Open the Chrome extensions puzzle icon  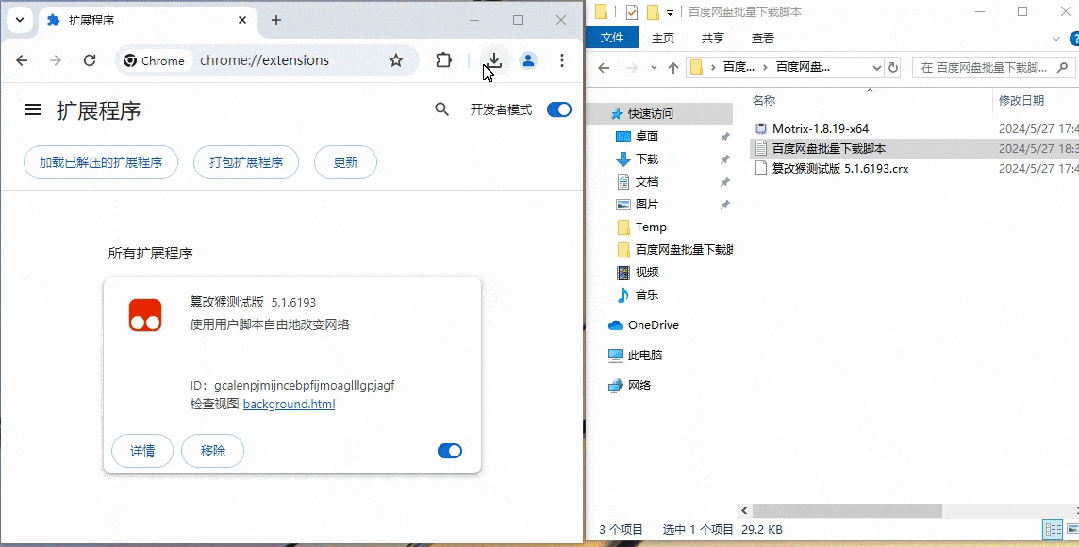(445, 61)
